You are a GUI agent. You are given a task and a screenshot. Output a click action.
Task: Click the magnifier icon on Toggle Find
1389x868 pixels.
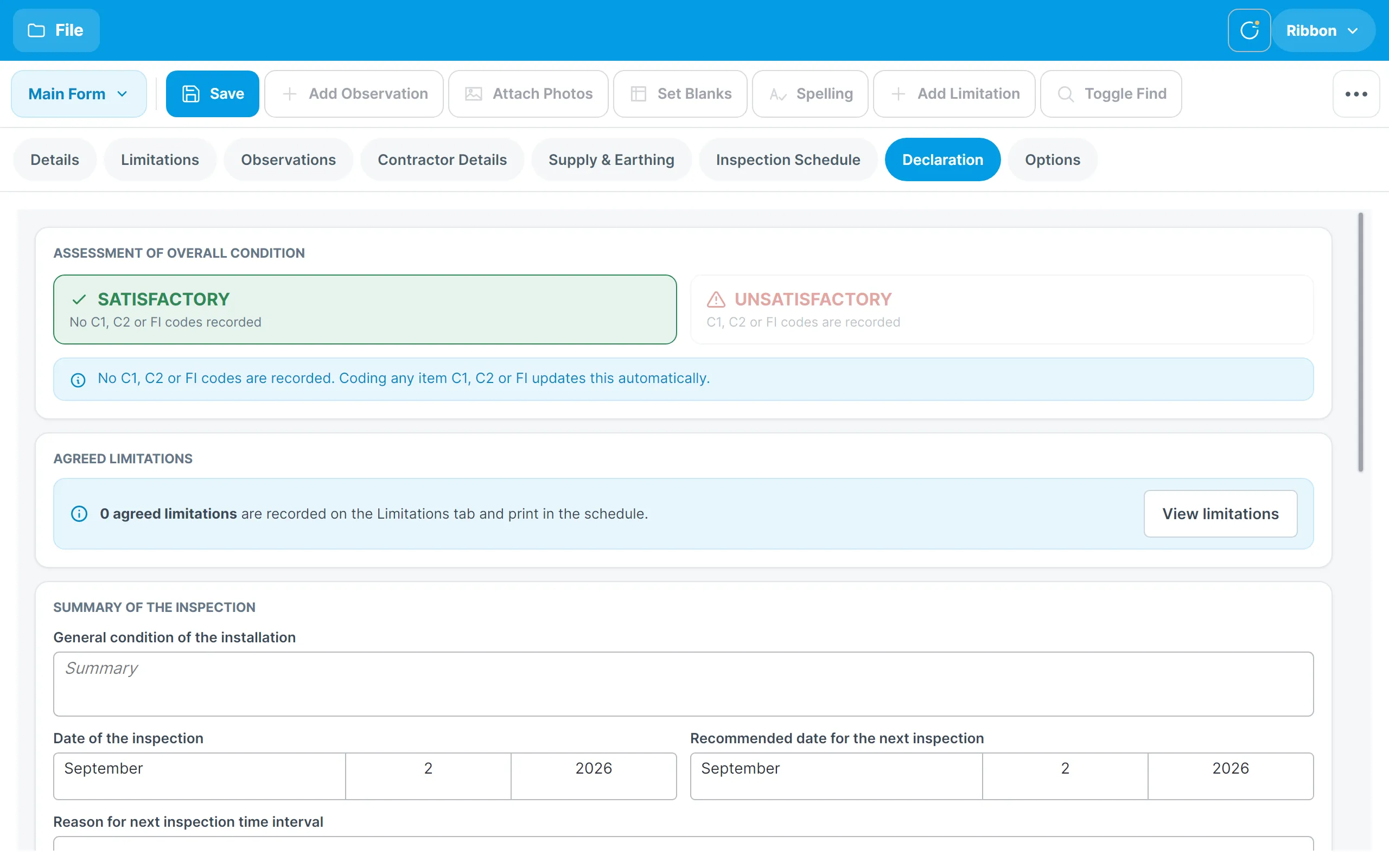(1066, 94)
